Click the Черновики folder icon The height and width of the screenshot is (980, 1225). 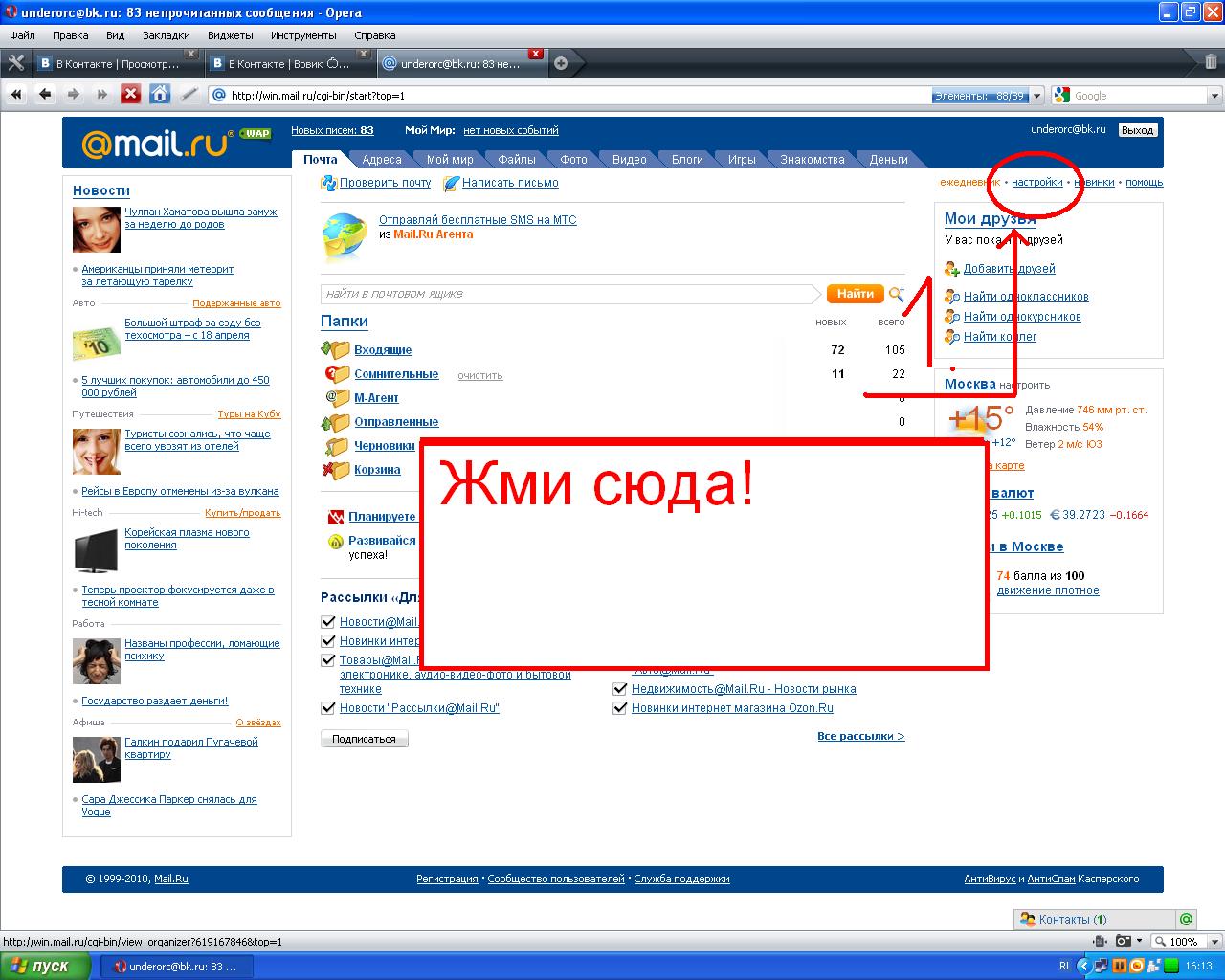point(337,446)
